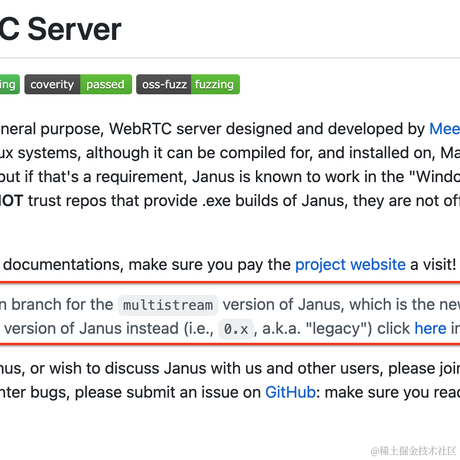The image size is (460, 460).
Task: Click the coverity badge label
Action: (x=52, y=84)
